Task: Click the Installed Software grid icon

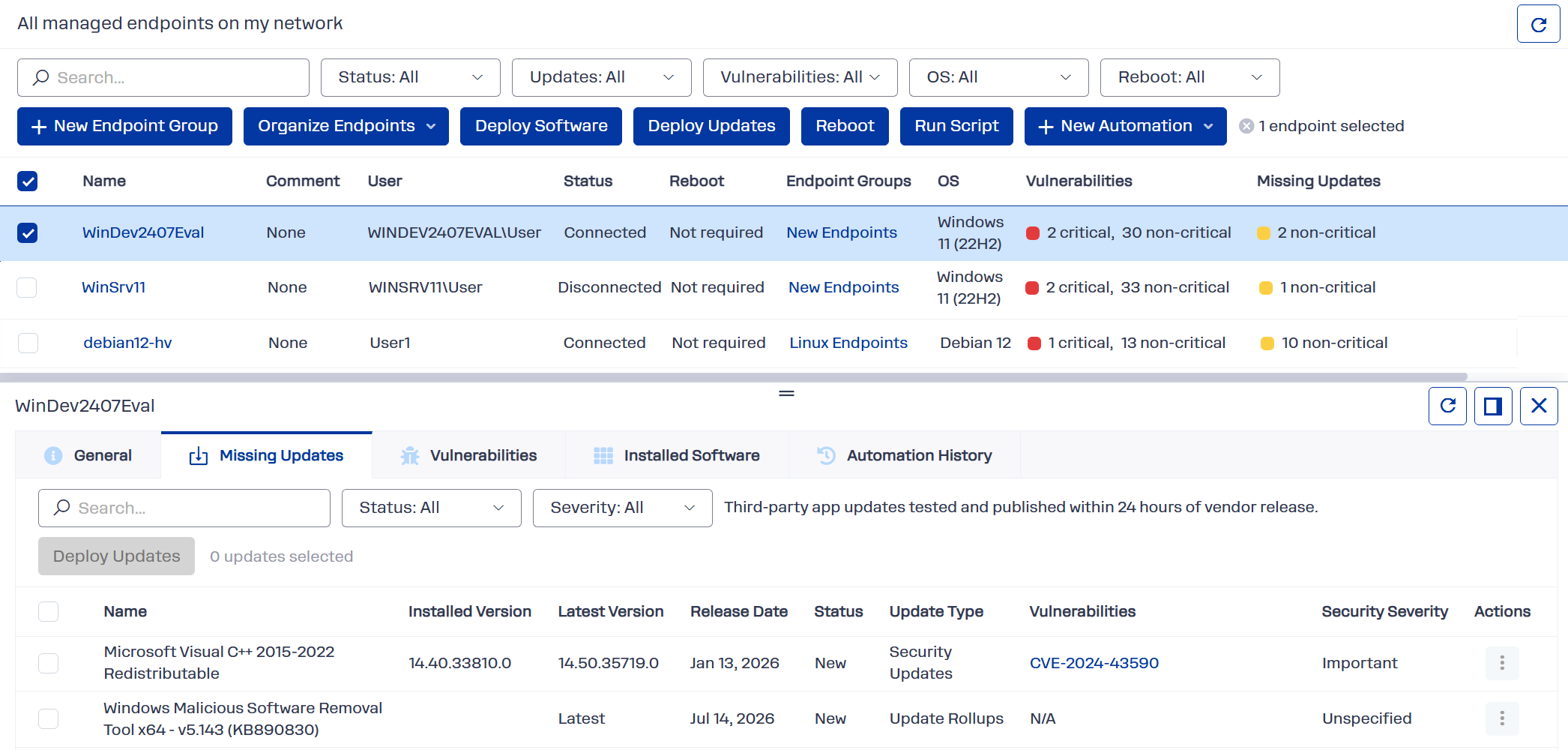Action: (603, 455)
